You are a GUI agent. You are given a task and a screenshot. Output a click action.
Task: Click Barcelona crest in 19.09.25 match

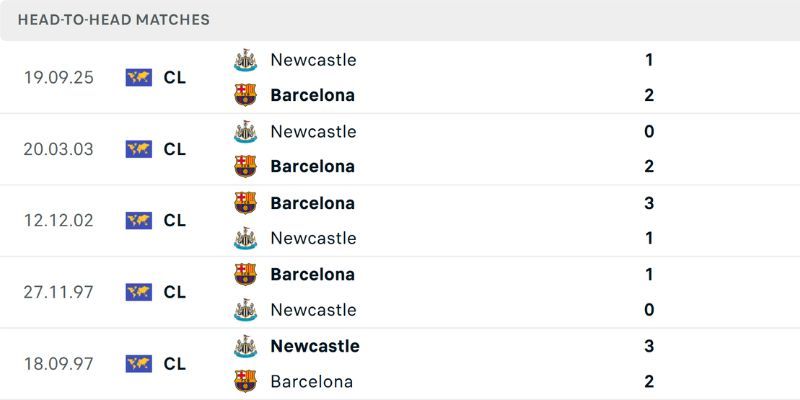click(x=245, y=95)
